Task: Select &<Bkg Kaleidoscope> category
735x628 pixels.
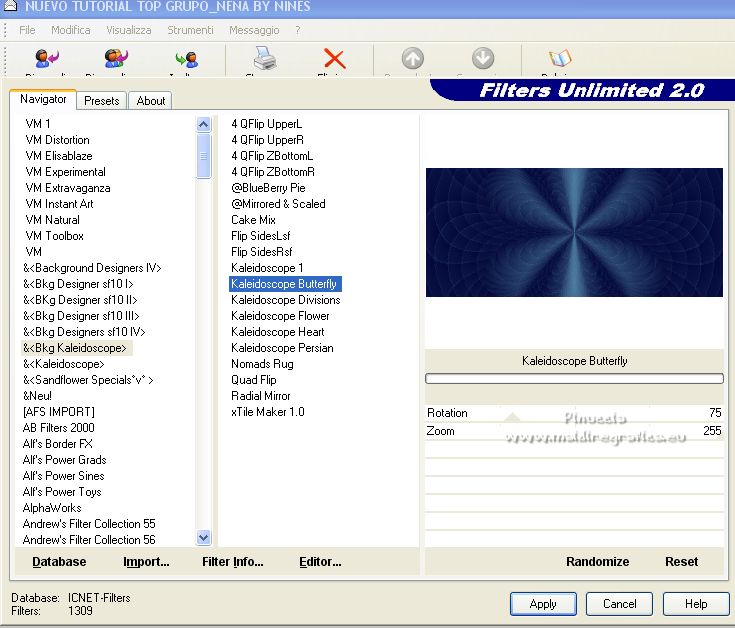Action: (x=75, y=348)
